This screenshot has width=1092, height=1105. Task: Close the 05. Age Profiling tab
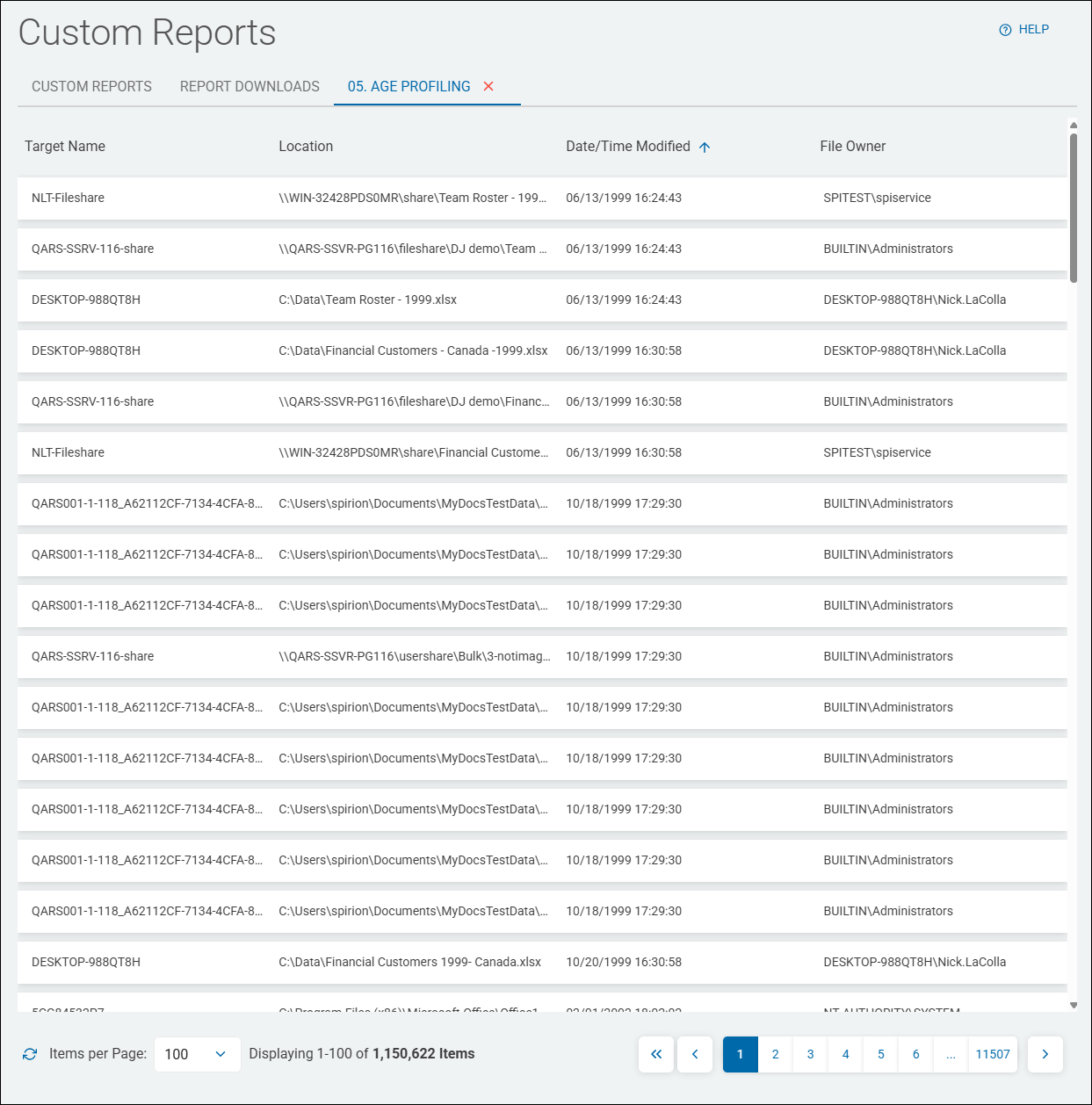[489, 86]
